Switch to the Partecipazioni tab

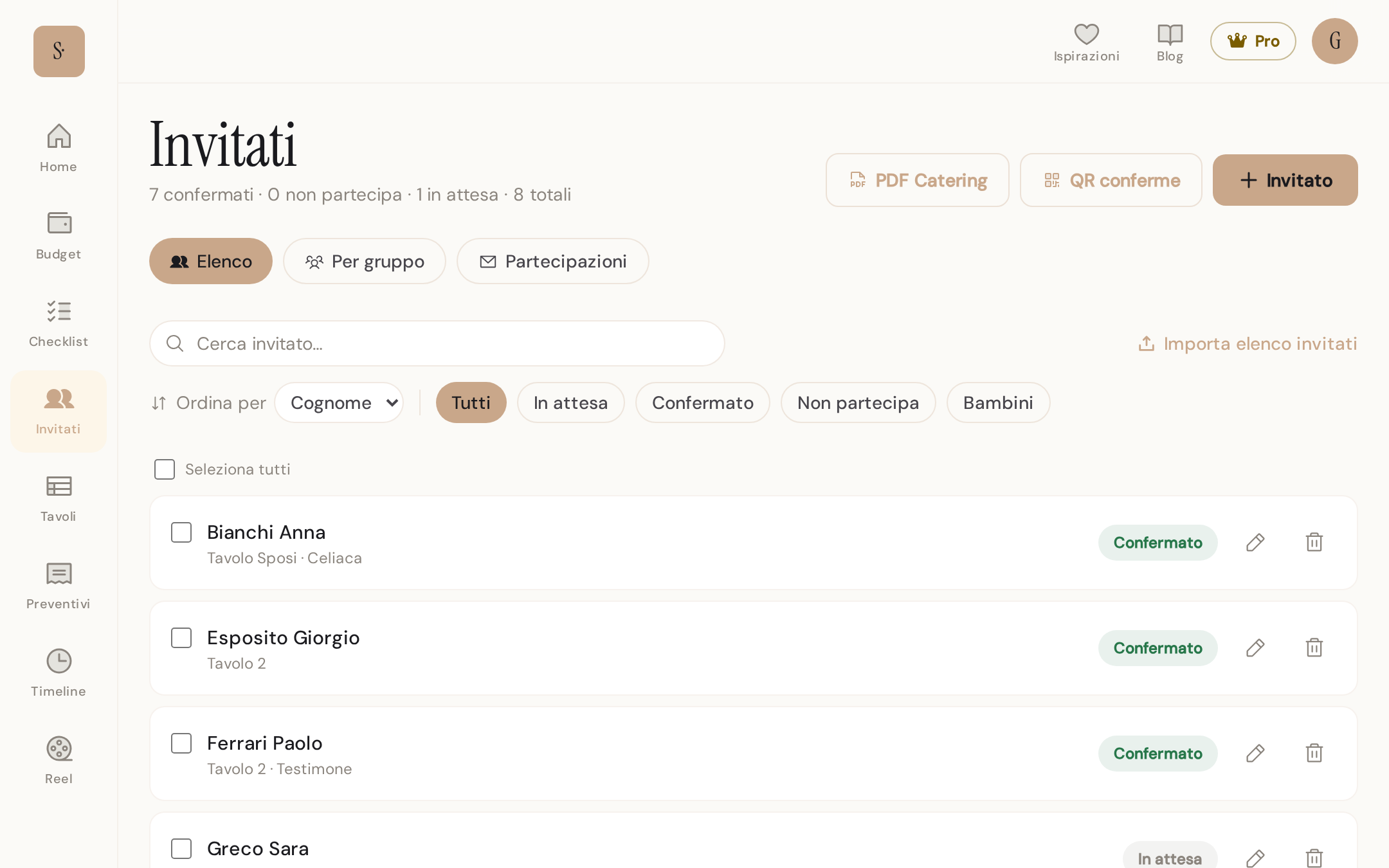pyautogui.click(x=553, y=261)
